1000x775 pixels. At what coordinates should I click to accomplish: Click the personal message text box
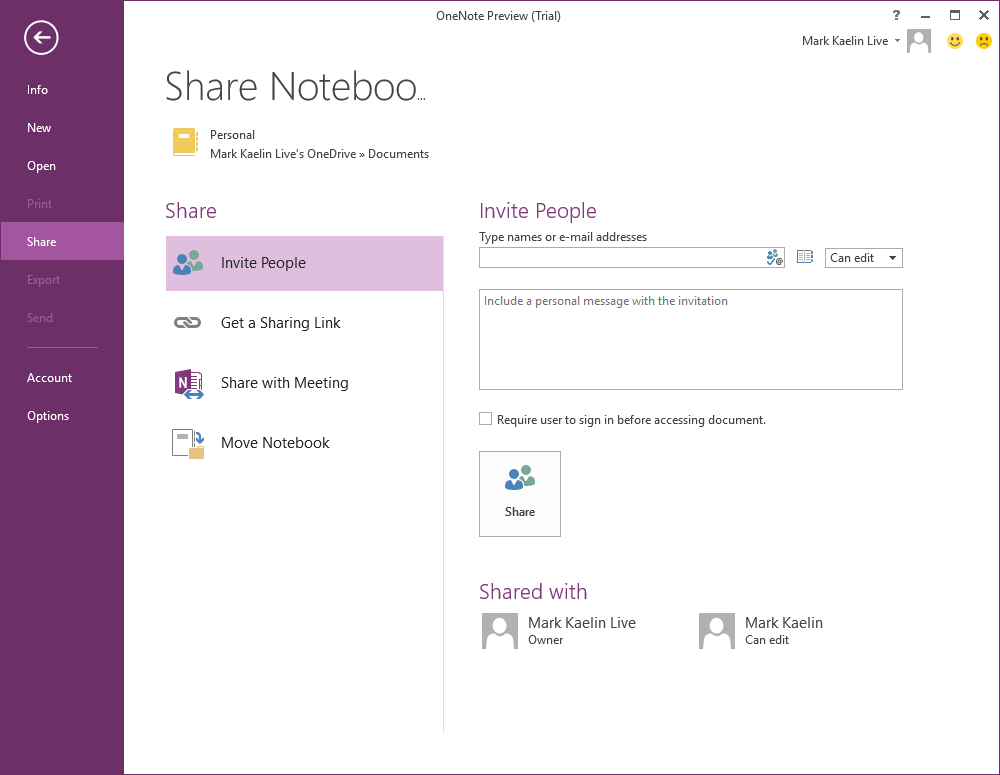click(691, 339)
